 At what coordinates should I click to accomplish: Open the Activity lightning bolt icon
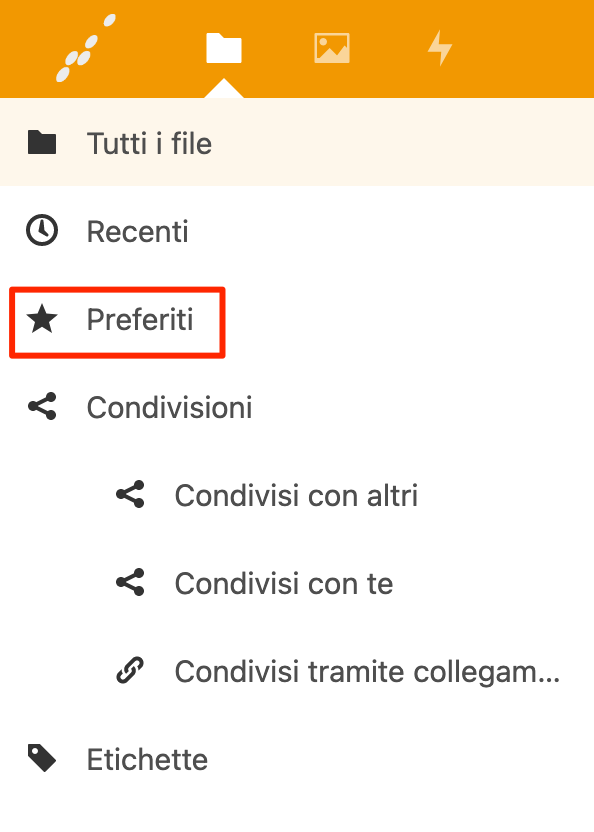[x=440, y=48]
